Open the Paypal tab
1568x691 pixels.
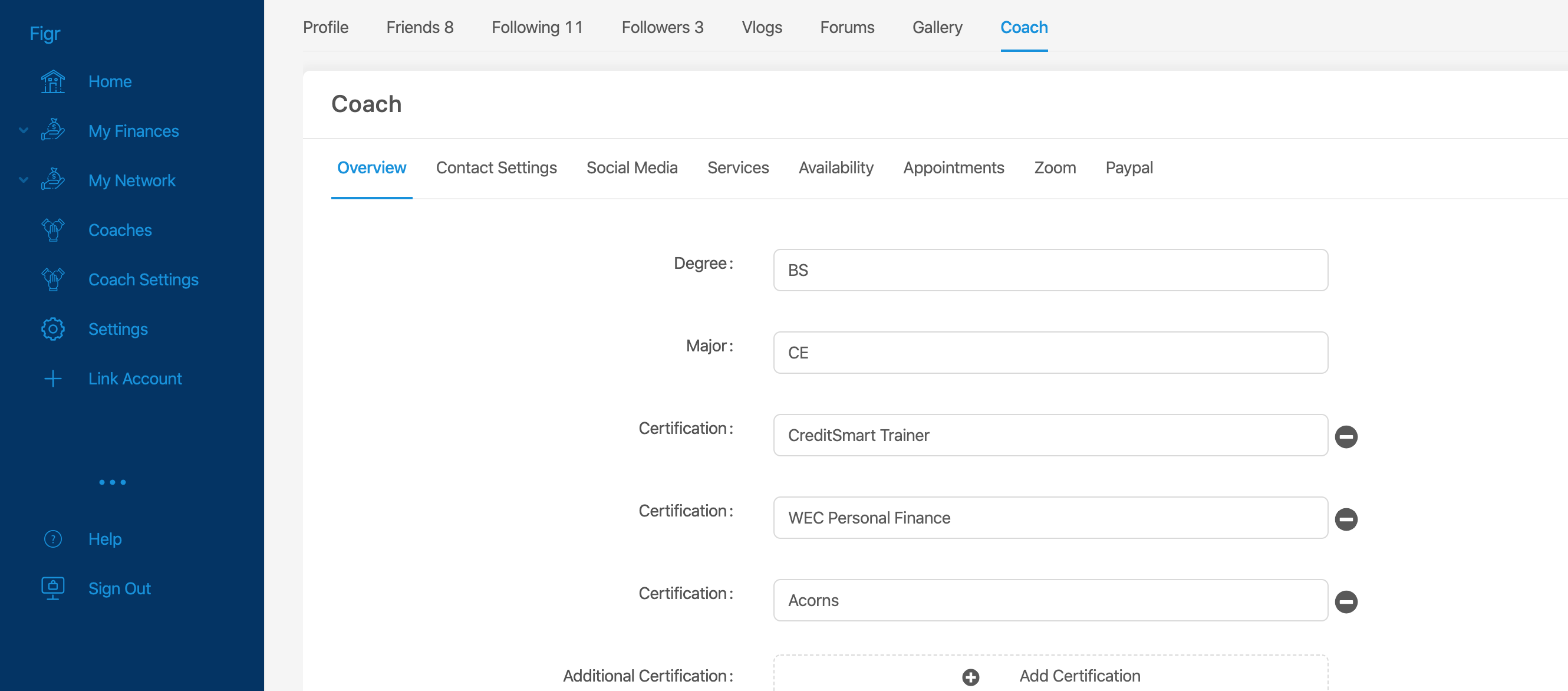(x=1128, y=167)
